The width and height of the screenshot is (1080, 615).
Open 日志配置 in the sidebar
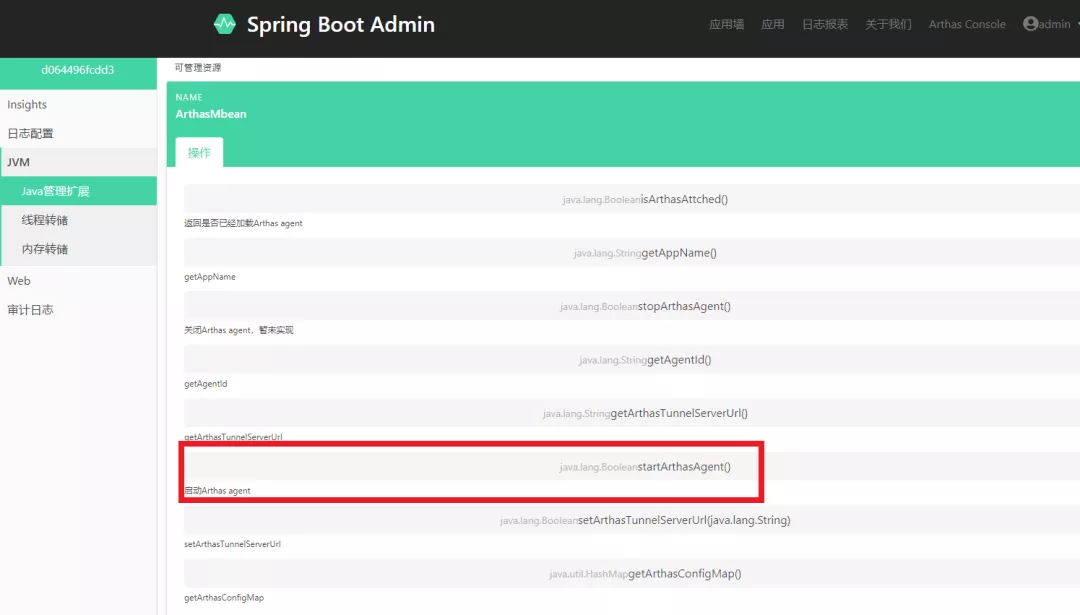click(x=30, y=134)
